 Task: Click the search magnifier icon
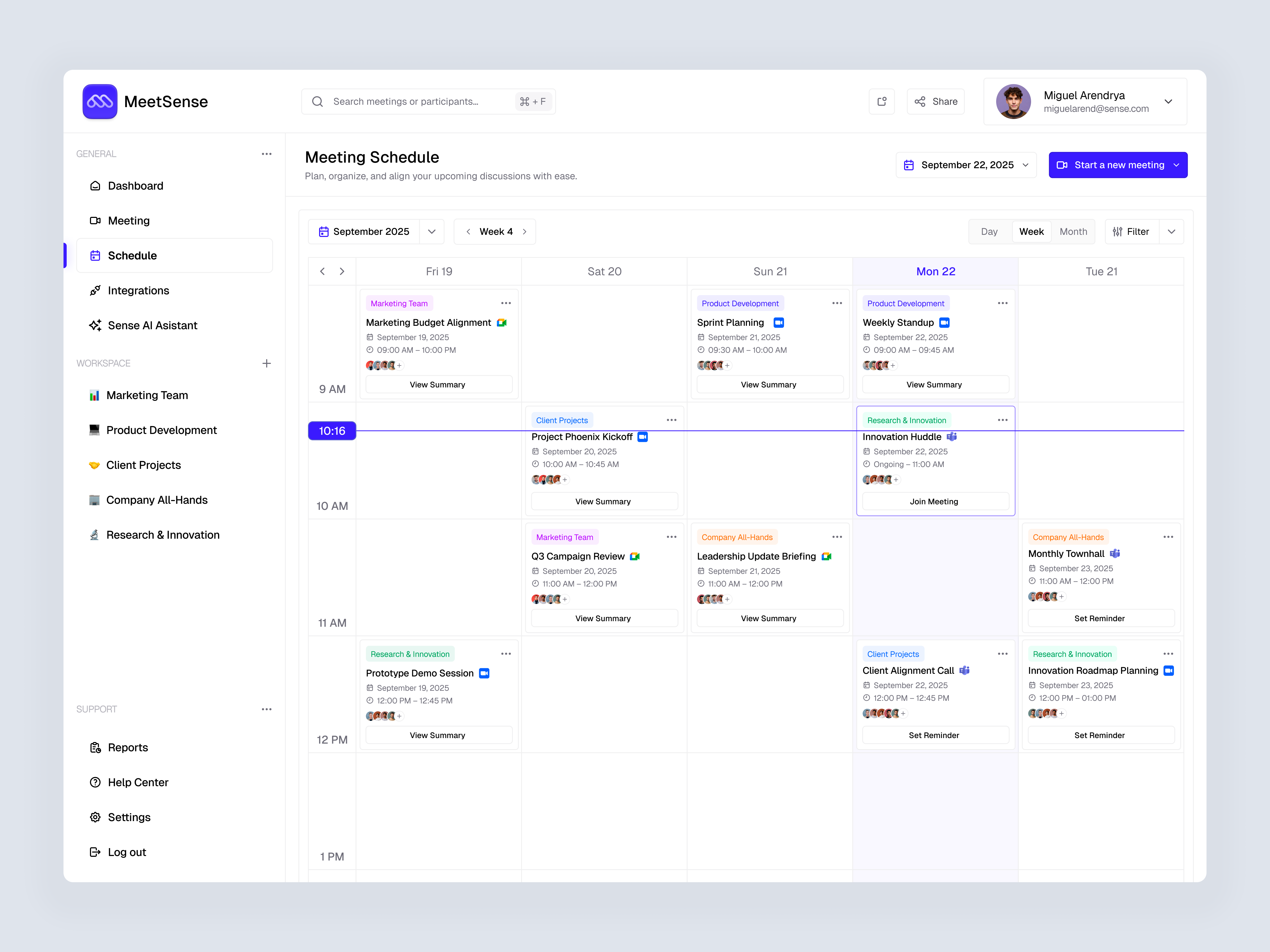click(317, 102)
